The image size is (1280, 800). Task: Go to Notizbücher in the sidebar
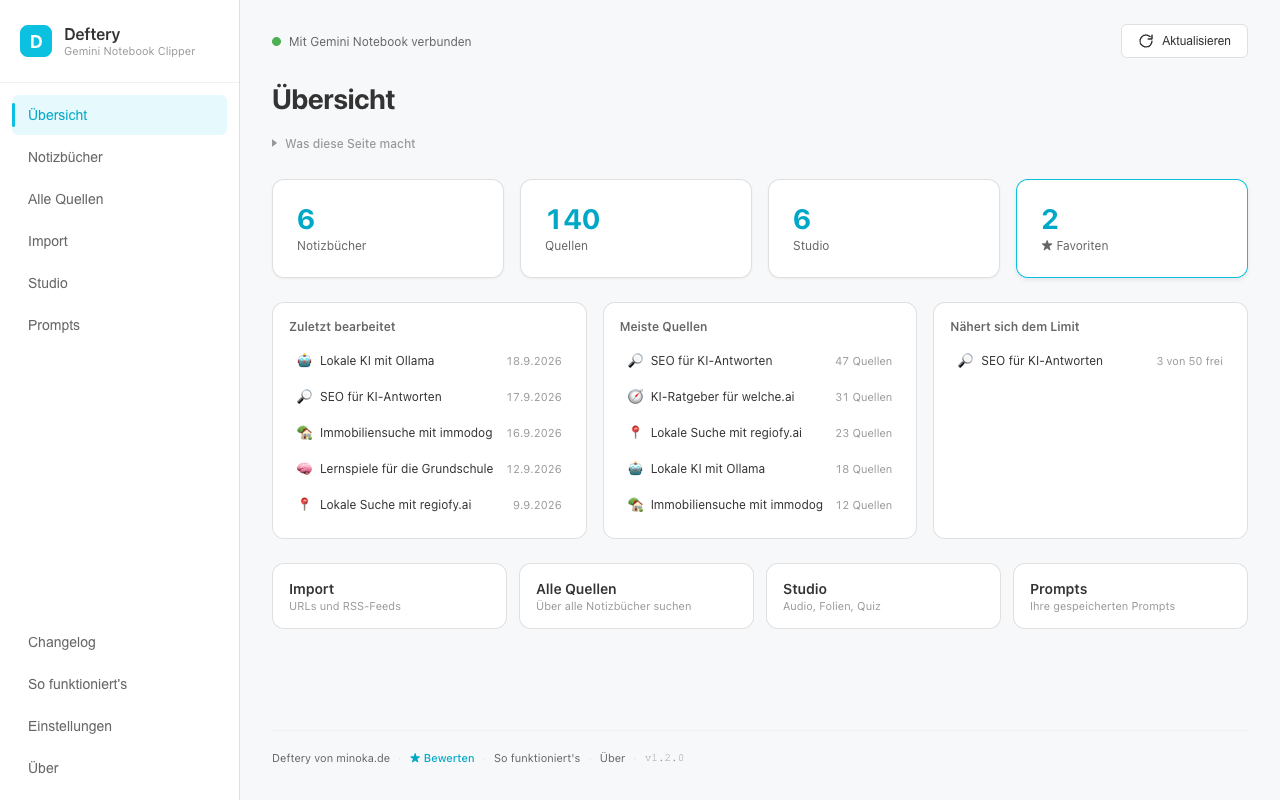[120, 157]
